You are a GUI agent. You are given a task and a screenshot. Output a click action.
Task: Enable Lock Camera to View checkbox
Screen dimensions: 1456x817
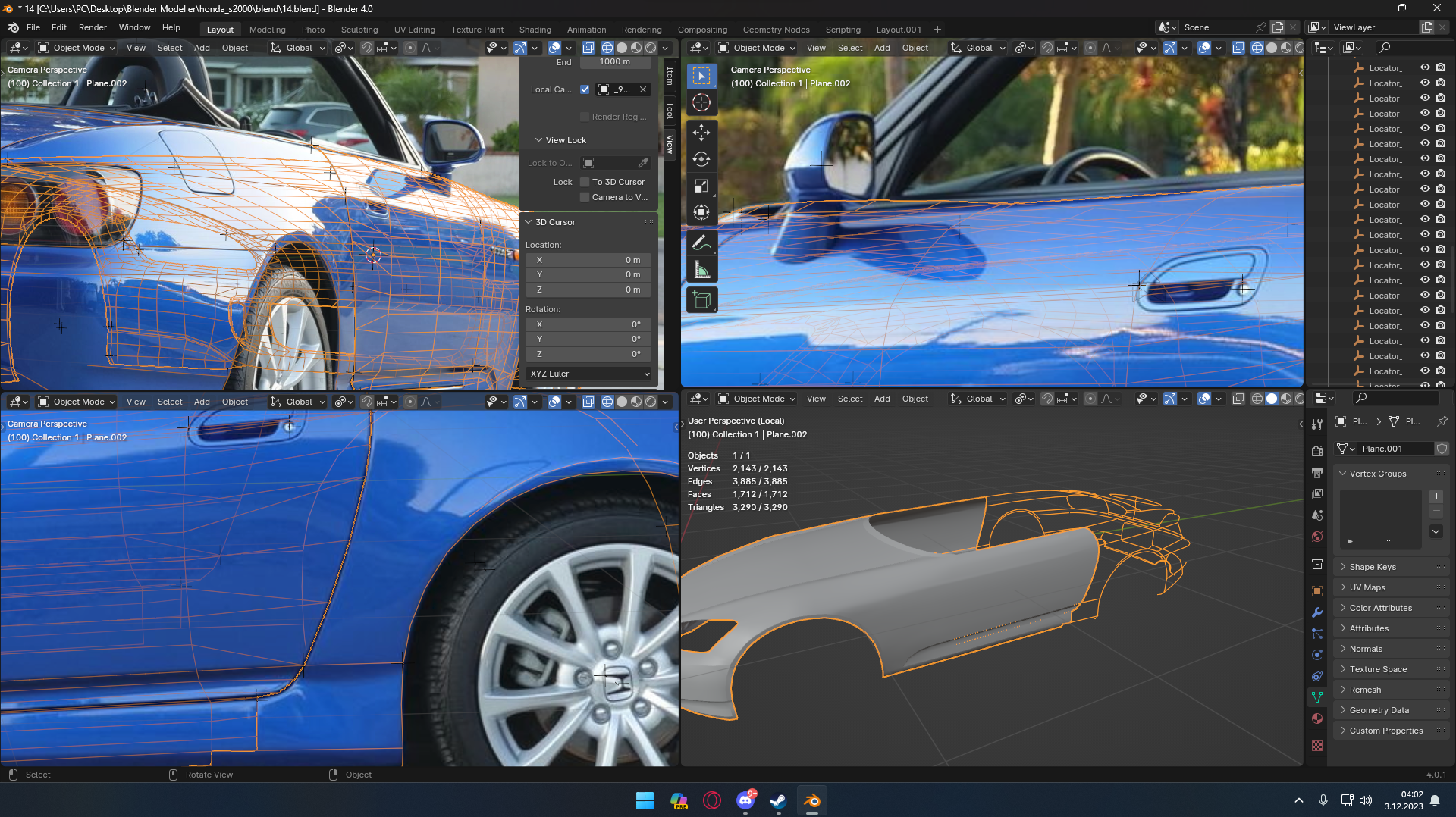pos(585,197)
